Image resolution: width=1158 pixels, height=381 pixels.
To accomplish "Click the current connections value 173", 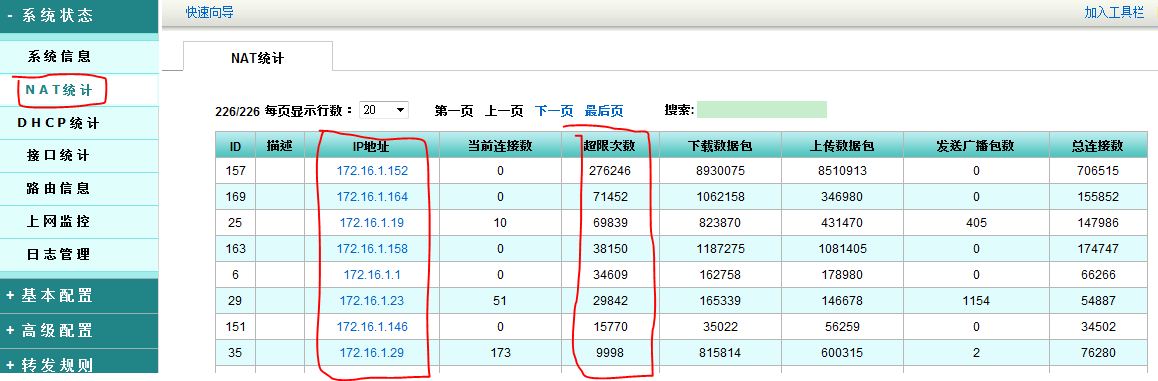I will coord(500,353).
